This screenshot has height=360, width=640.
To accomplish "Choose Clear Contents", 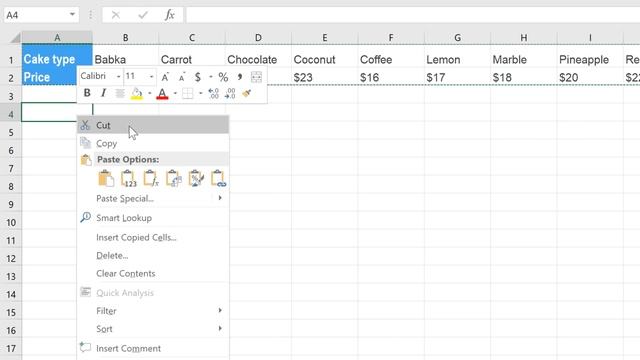I will pyautogui.click(x=153, y=273).
